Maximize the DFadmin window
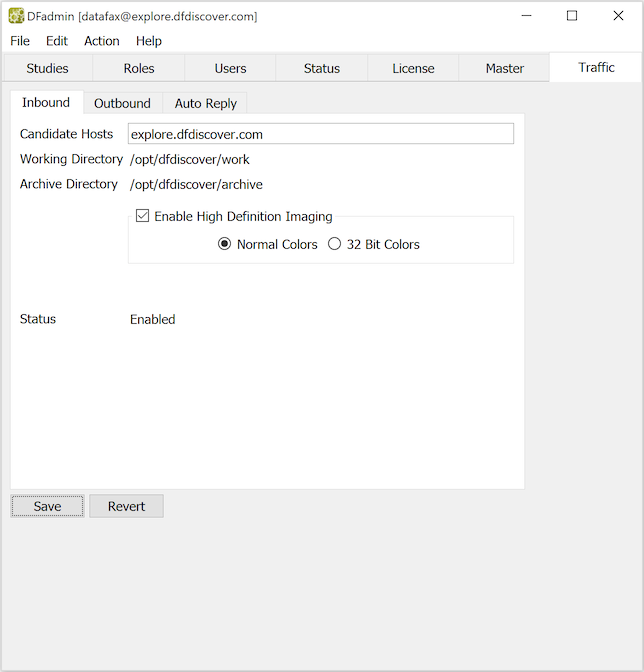This screenshot has height=672, width=644. point(572,16)
